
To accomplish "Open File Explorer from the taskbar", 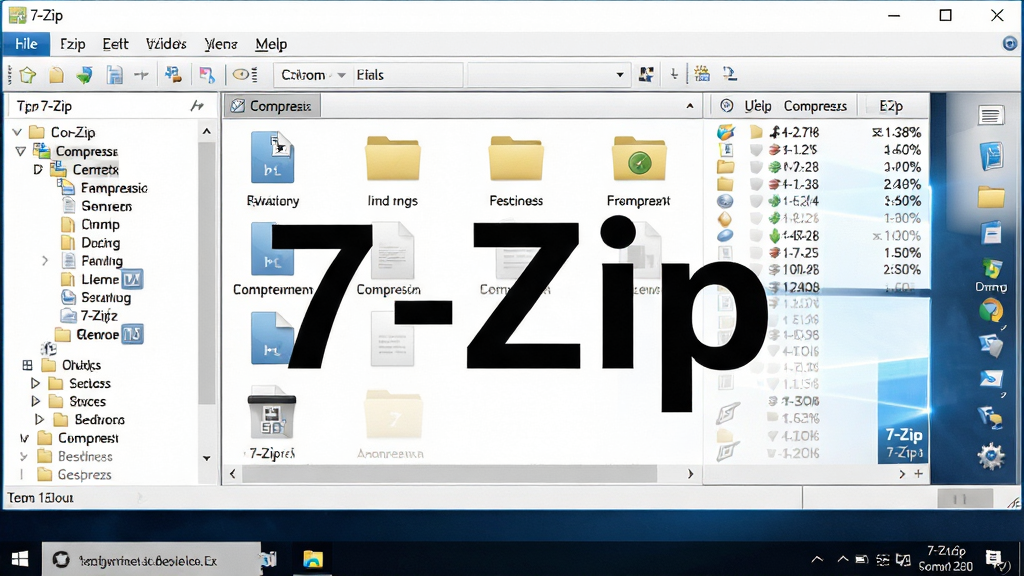I will [313, 559].
